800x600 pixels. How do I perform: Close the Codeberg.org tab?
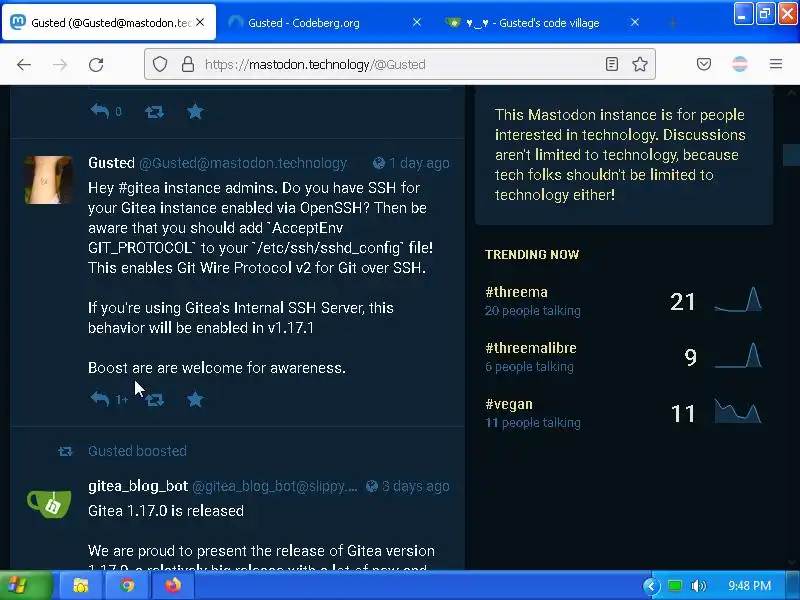click(x=417, y=22)
